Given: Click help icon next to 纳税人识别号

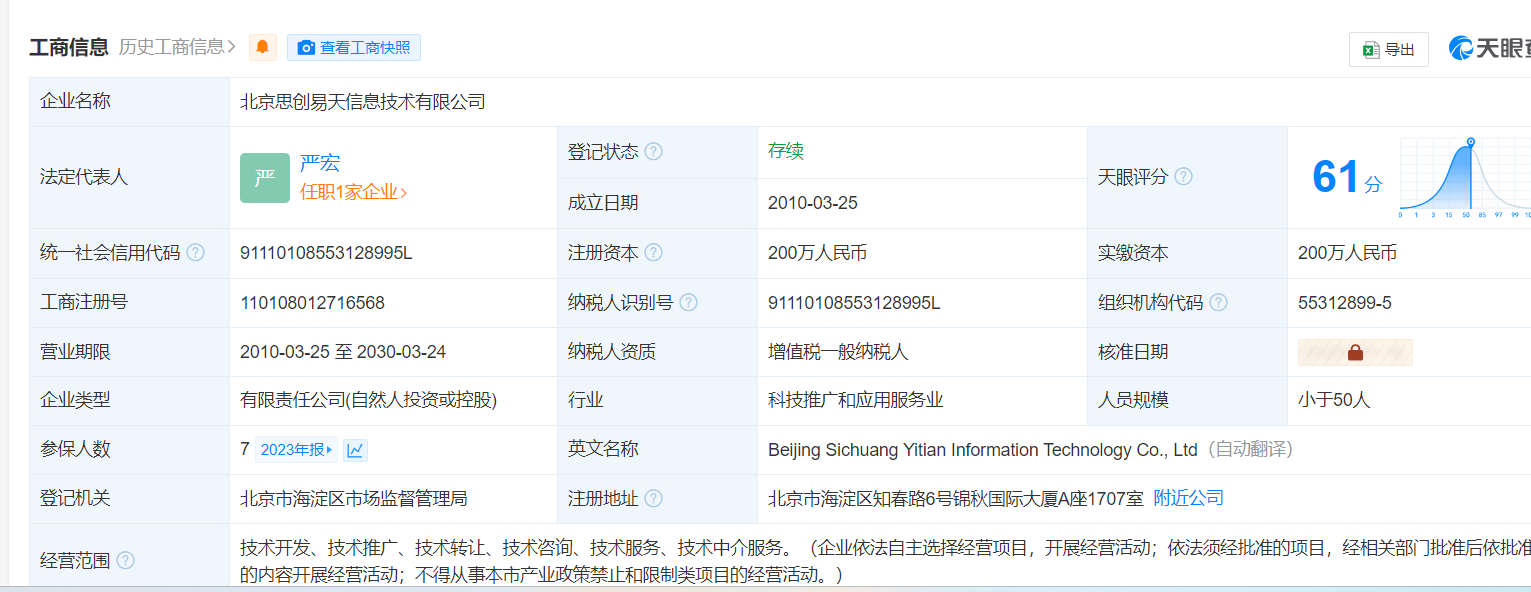Looking at the screenshot, I should point(688,302).
